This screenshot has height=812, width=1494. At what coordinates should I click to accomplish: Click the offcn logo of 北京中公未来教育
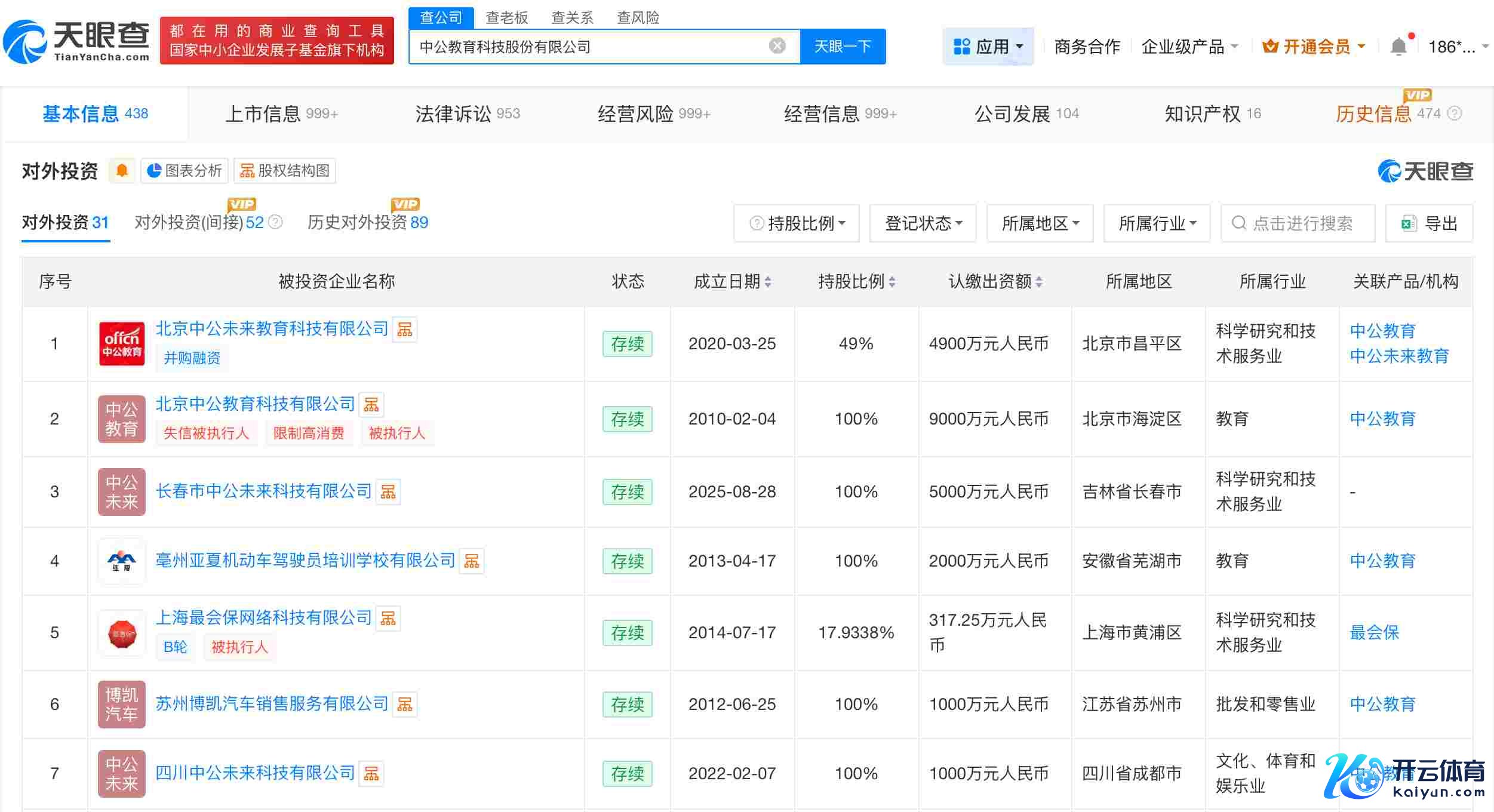click(122, 344)
